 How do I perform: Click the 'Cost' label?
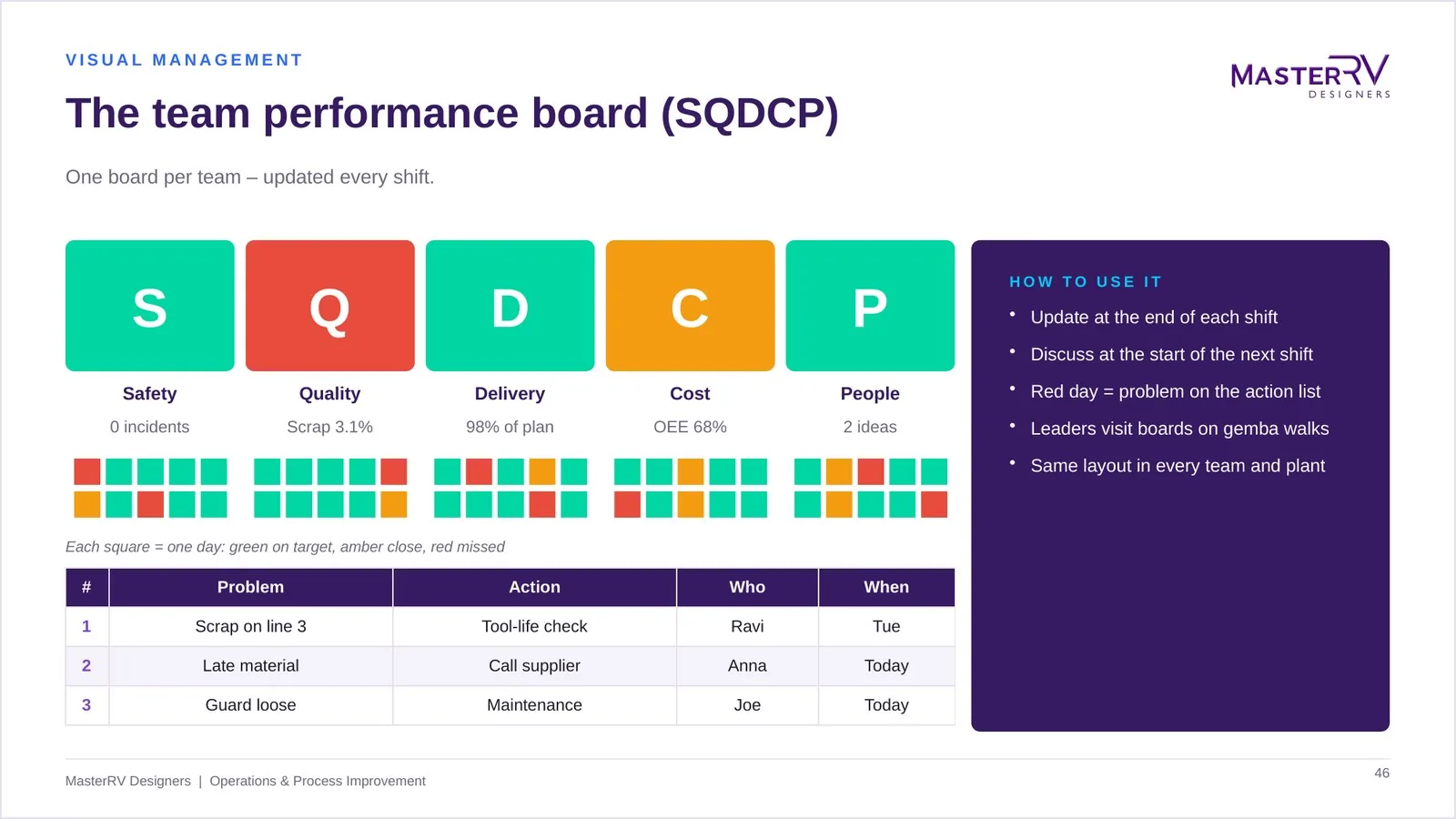(x=691, y=394)
